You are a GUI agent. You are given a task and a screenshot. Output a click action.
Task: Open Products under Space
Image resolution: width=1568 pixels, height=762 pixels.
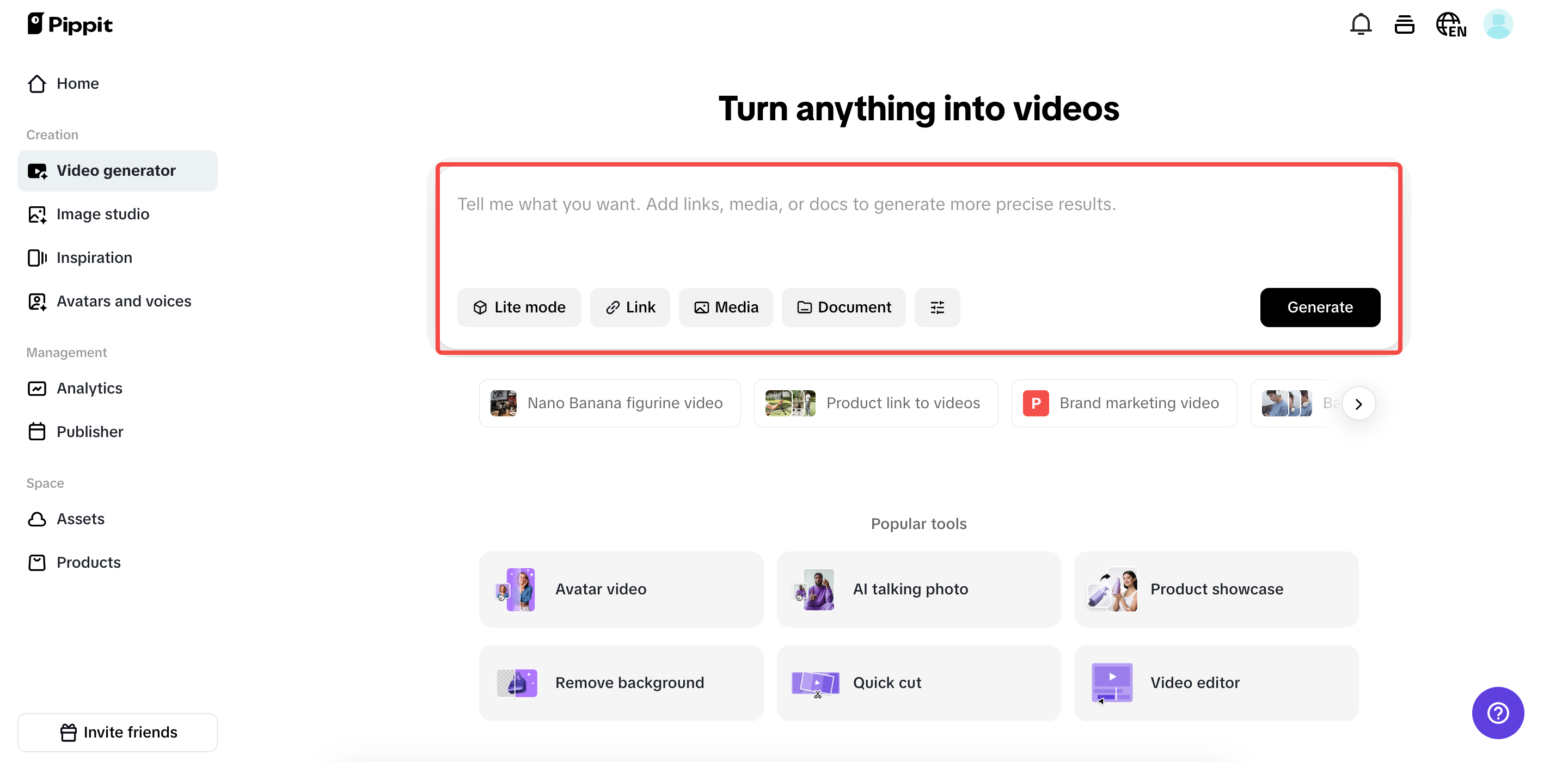tap(89, 562)
